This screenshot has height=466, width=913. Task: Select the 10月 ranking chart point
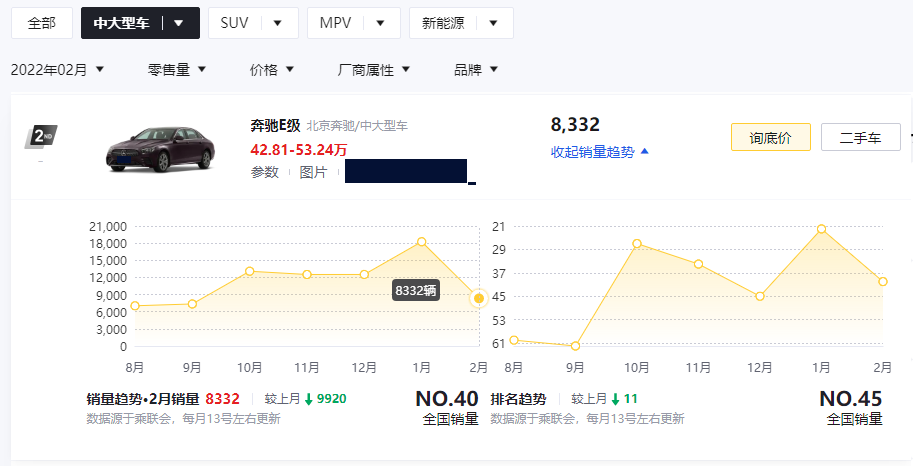tap(637, 243)
